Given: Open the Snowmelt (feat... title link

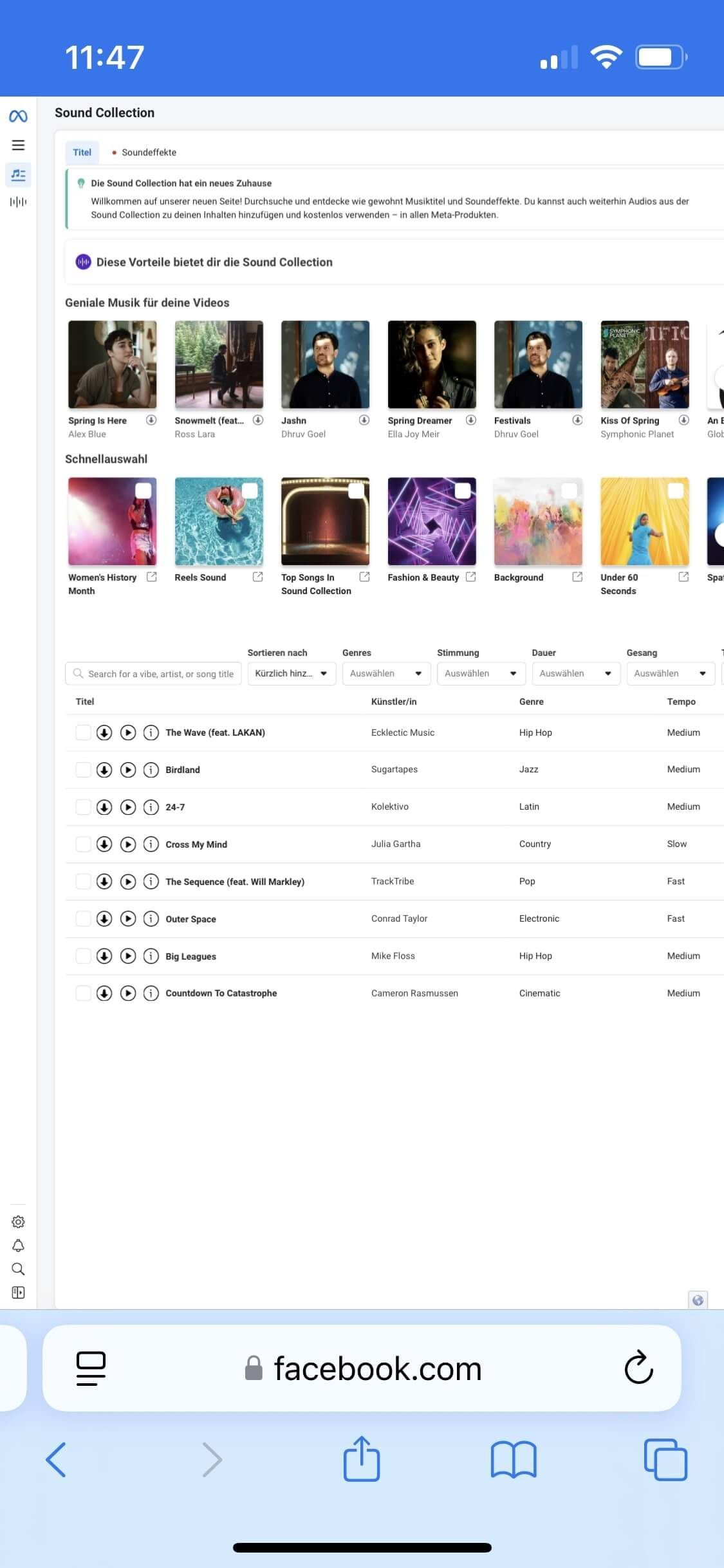Looking at the screenshot, I should pyautogui.click(x=209, y=420).
